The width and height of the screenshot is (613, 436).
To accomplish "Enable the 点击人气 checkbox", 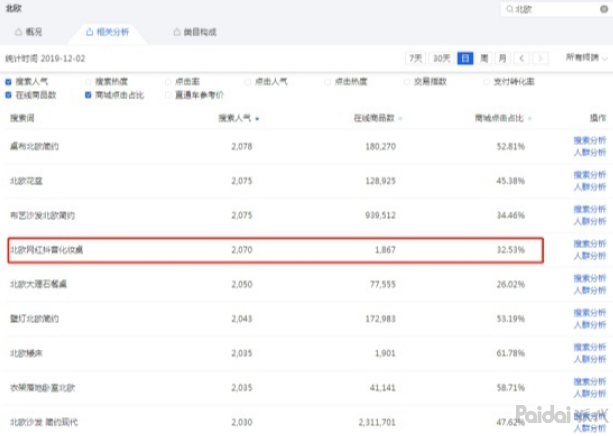I will click(x=247, y=82).
